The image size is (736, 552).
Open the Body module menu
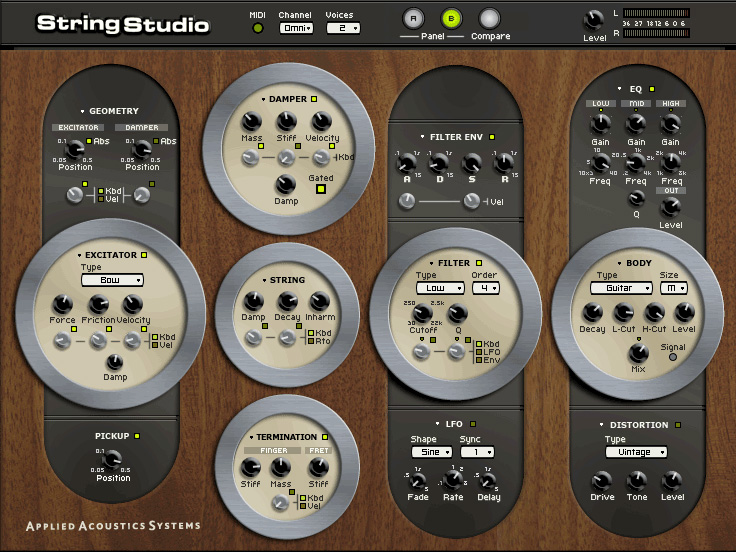pyautogui.click(x=620, y=263)
